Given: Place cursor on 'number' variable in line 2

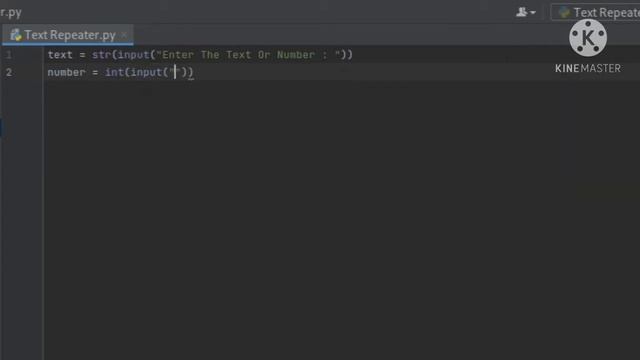Looking at the screenshot, I should point(67,72).
